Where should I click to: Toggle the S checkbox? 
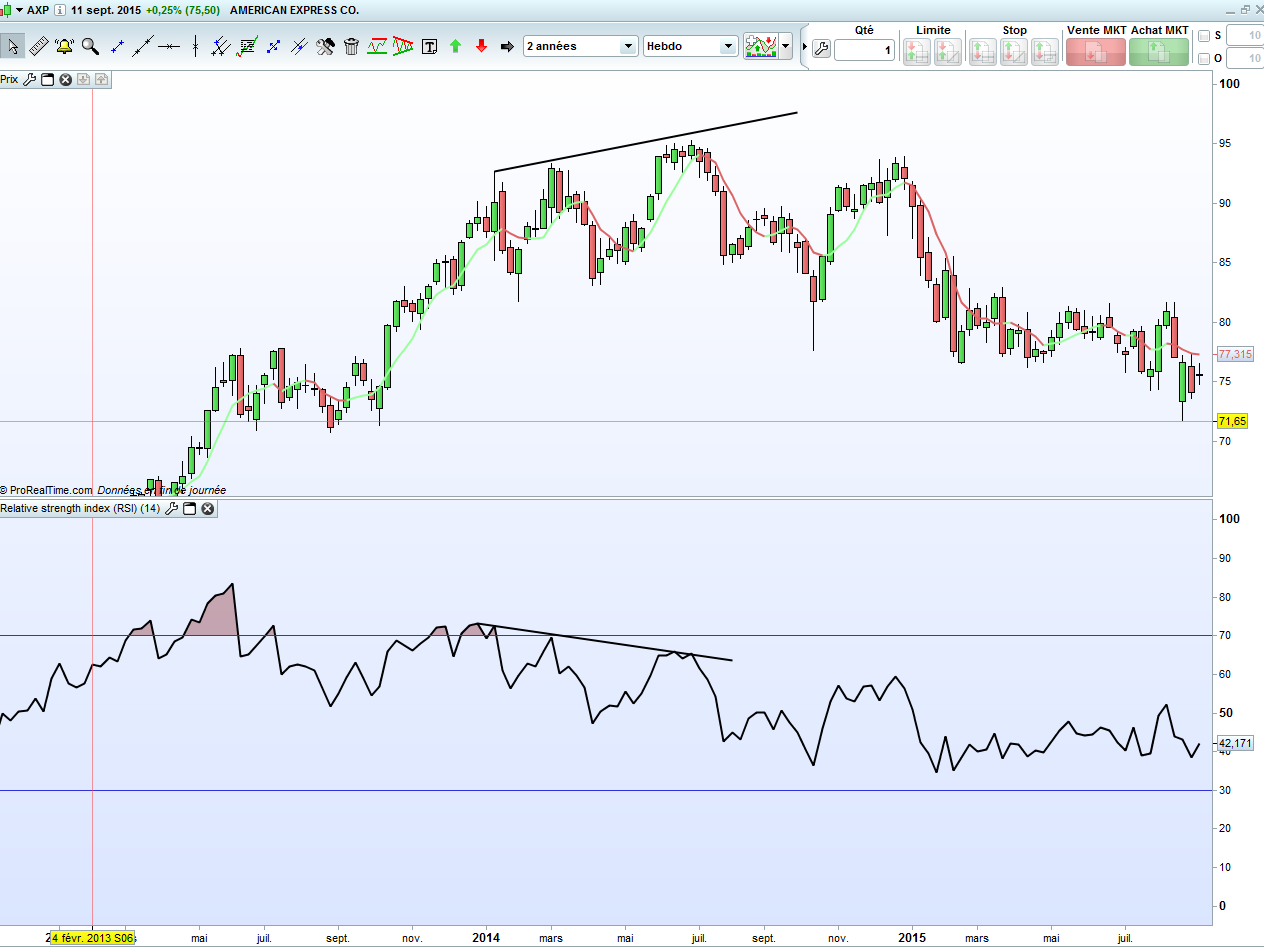point(1204,36)
